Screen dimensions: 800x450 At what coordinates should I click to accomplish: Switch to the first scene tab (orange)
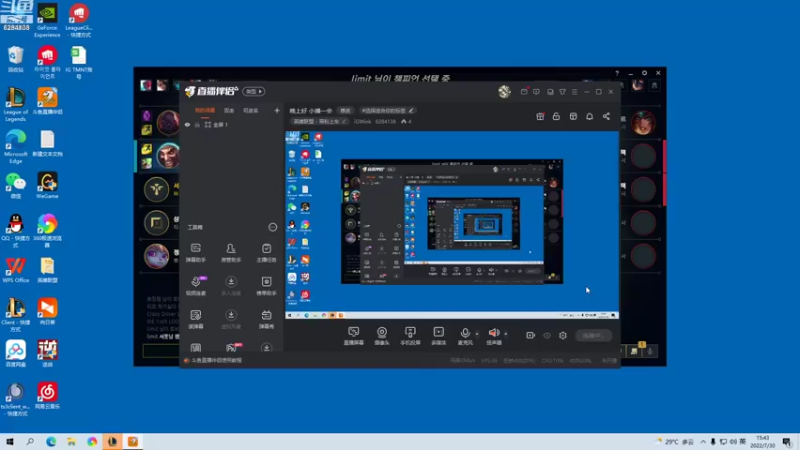(x=205, y=110)
